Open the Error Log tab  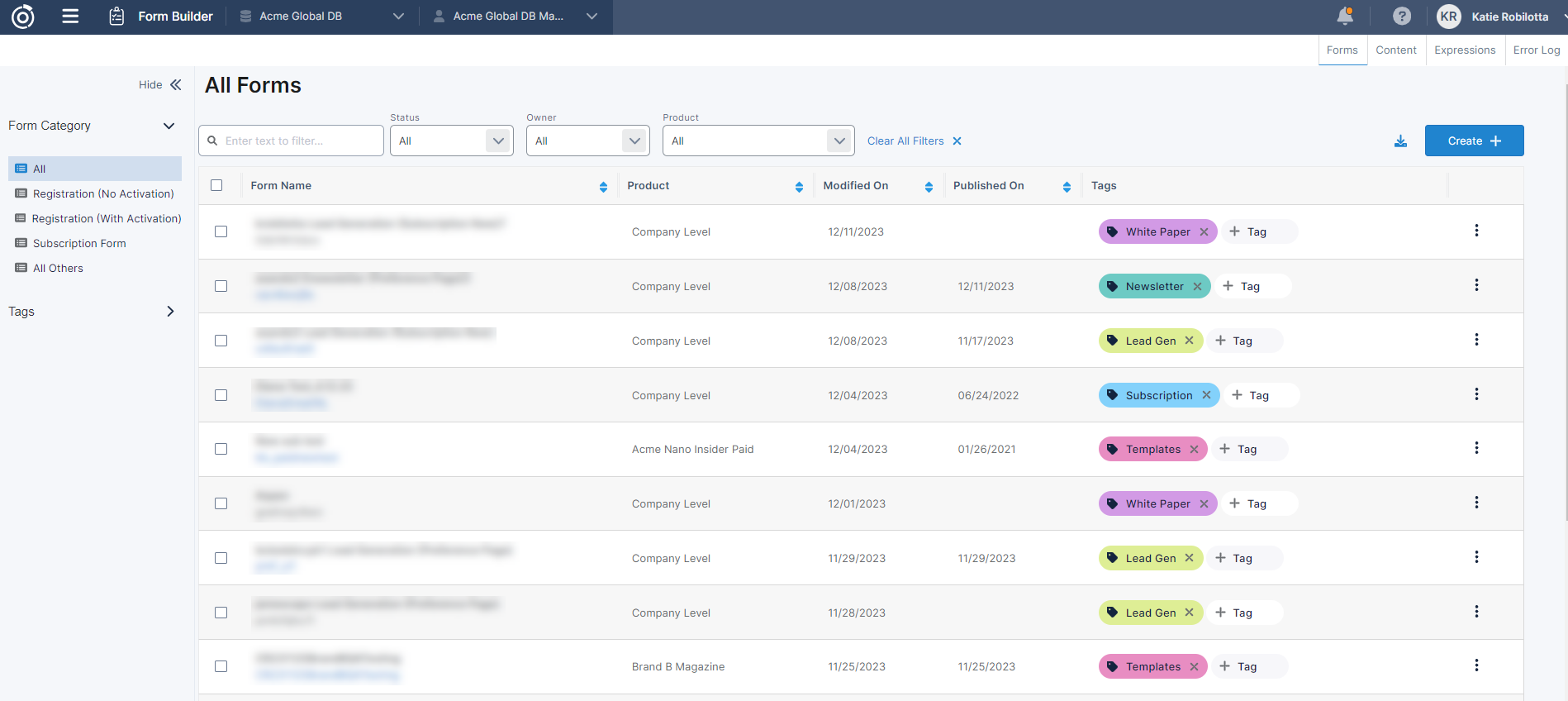[1536, 50]
